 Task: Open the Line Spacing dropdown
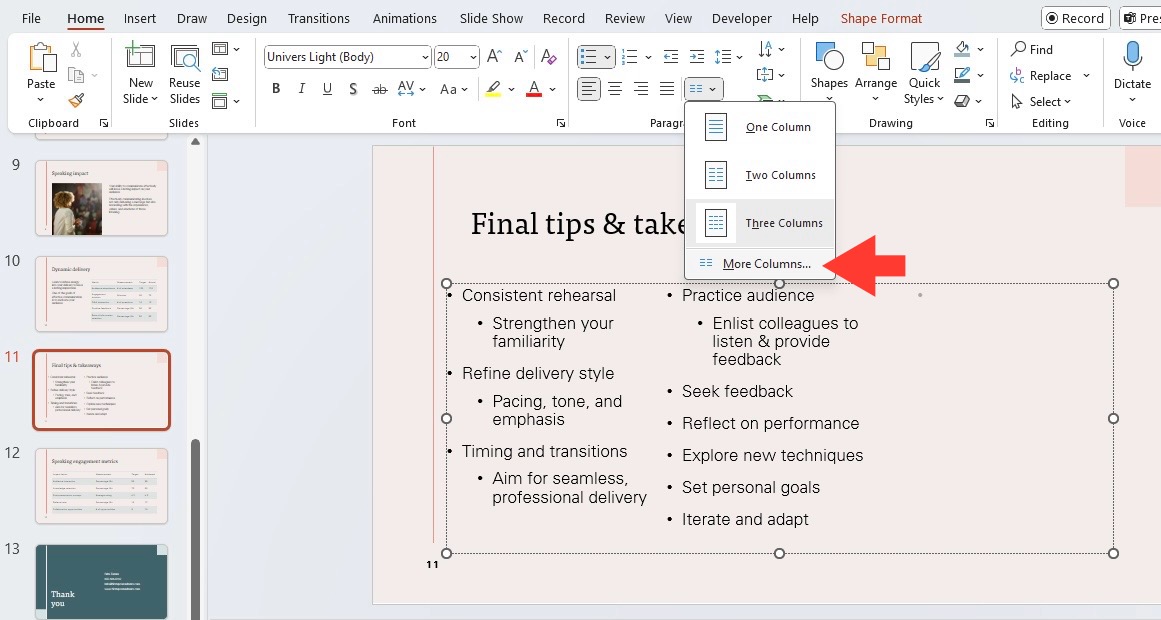[x=728, y=56]
